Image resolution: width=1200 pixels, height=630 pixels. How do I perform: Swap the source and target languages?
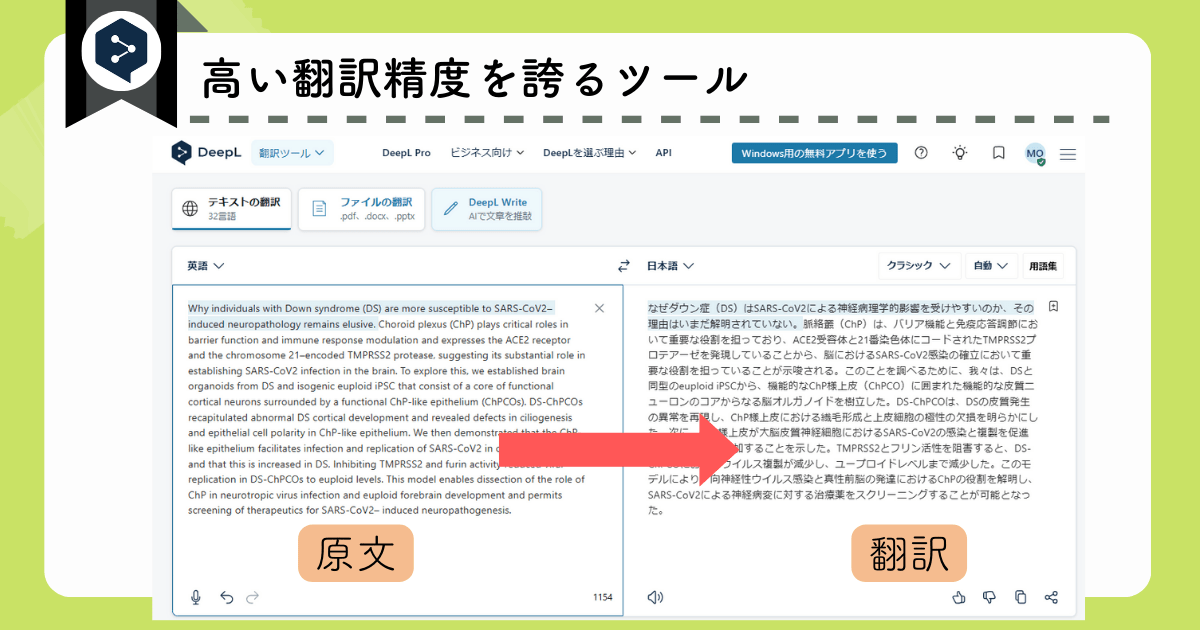624,266
